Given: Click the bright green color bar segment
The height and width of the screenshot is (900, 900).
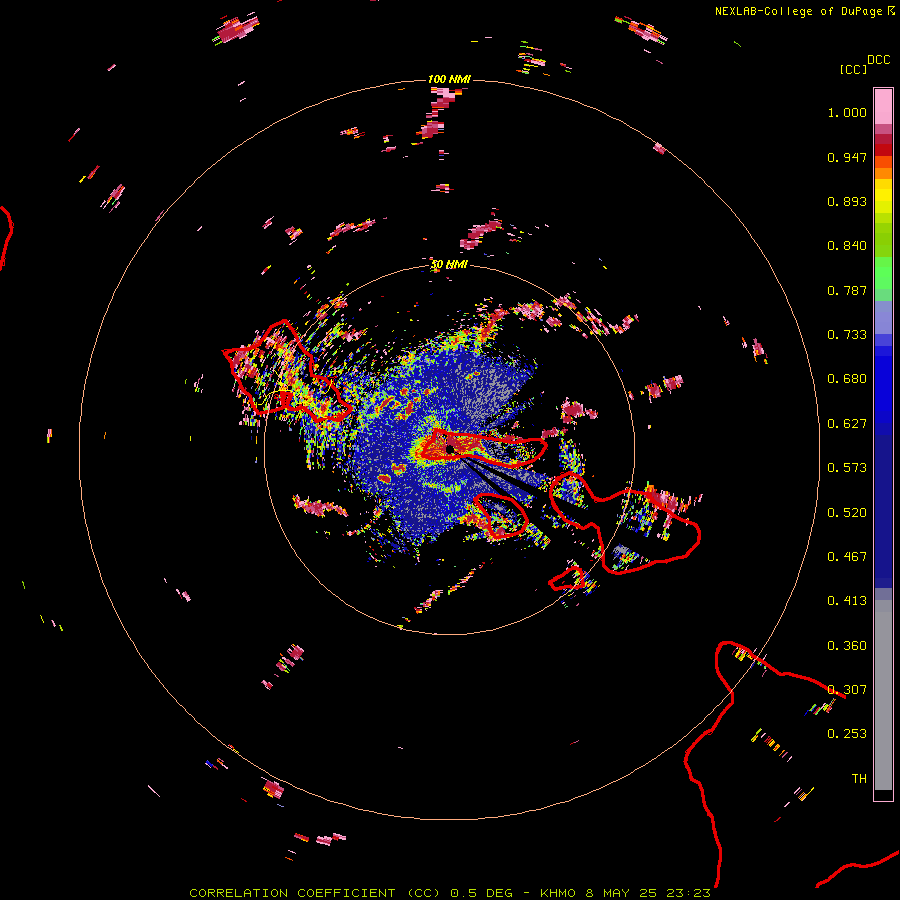Looking at the screenshot, I should 883,273.
